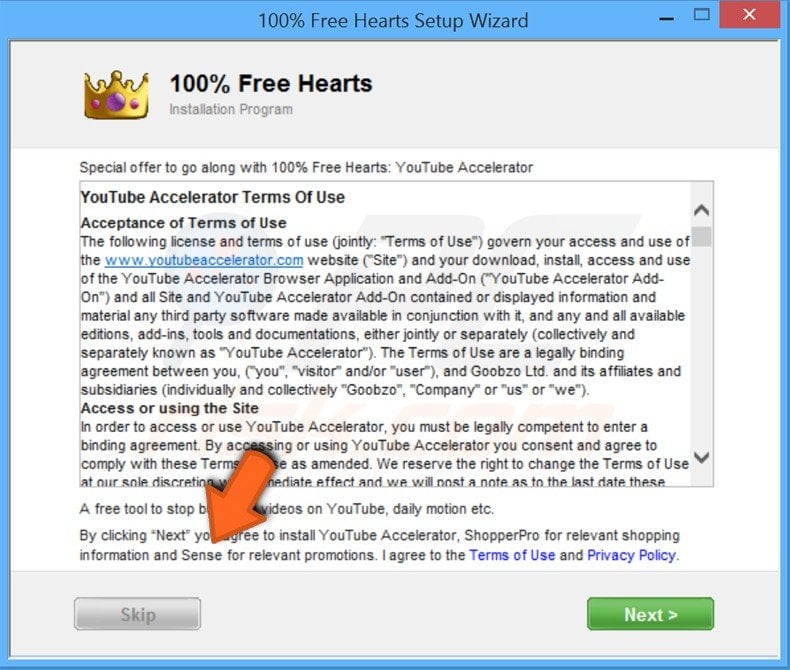Minimize the Setup Wizard window
The width and height of the screenshot is (790, 670).
pos(666,19)
